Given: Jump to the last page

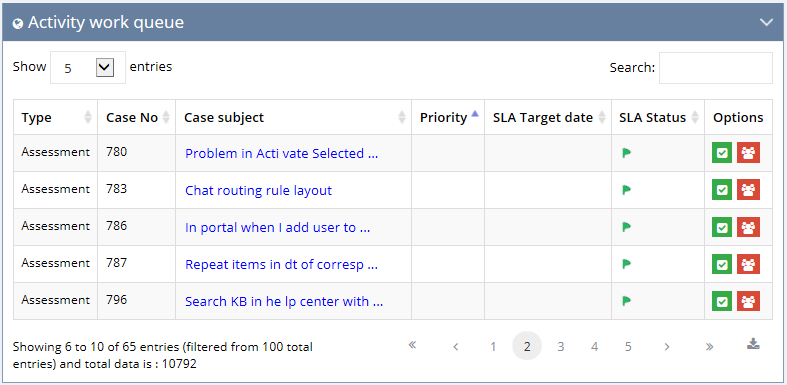Looking at the screenshot, I should coord(709,346).
